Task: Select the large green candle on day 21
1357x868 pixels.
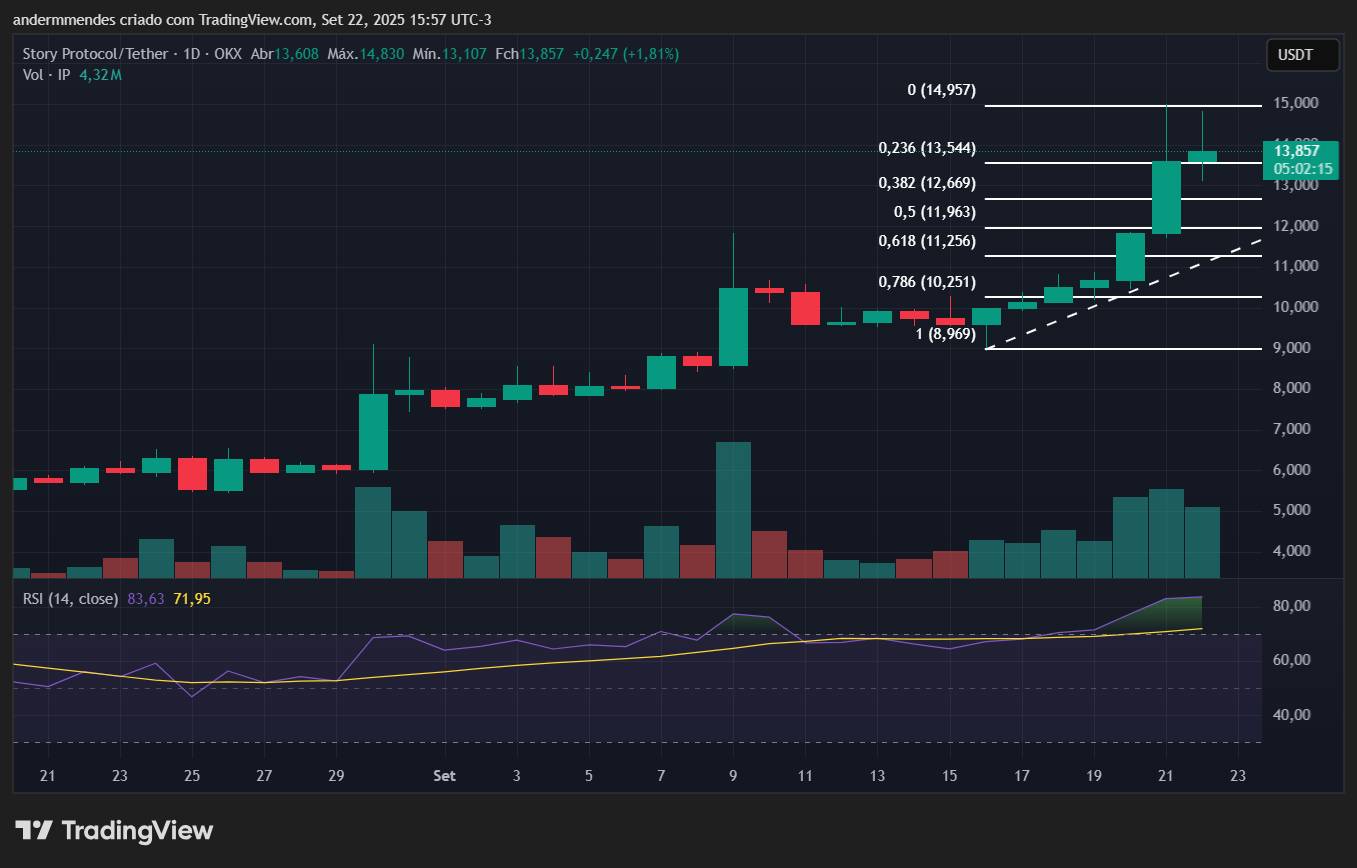Action: (1166, 197)
